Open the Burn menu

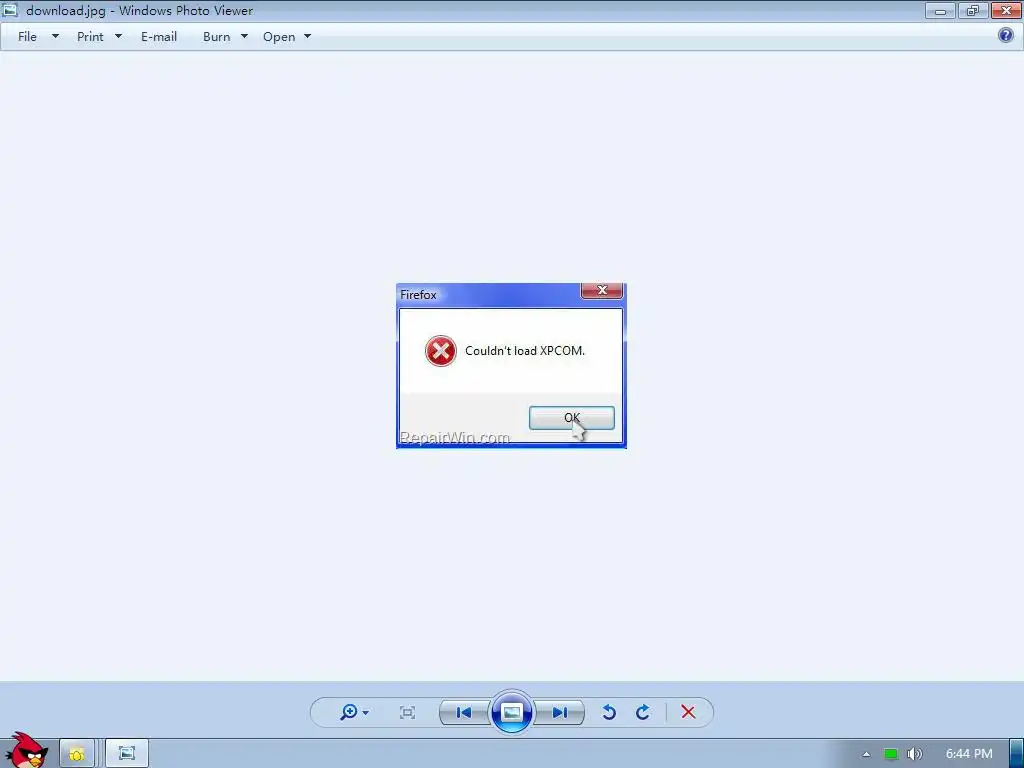pos(216,37)
